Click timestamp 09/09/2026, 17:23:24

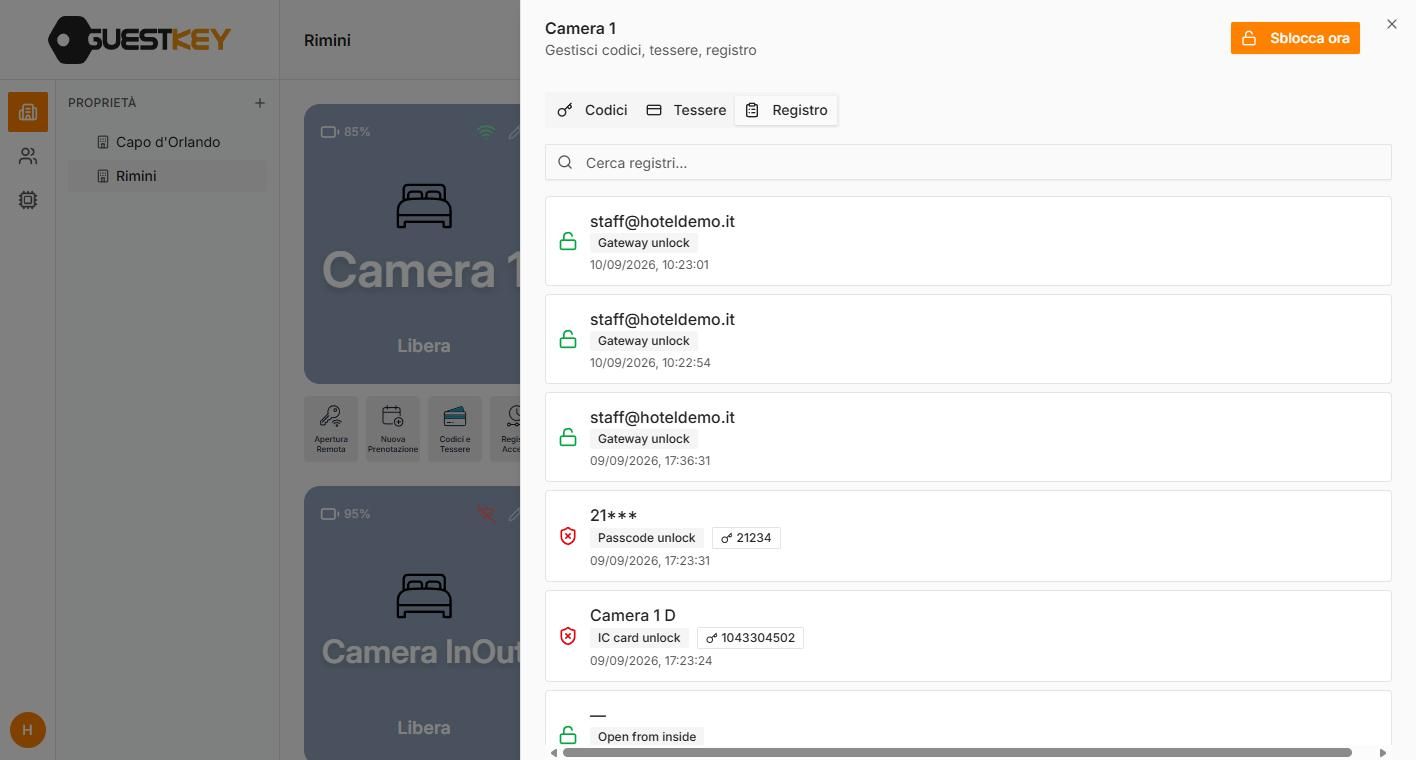[651, 661]
